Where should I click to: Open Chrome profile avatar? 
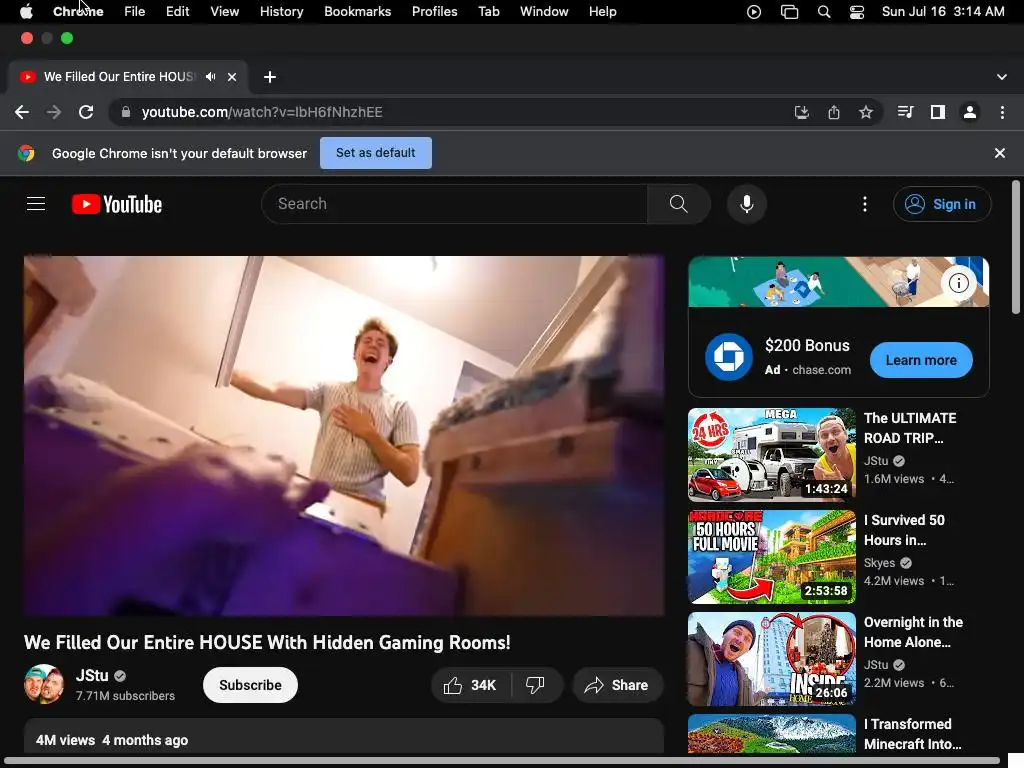pyautogui.click(x=970, y=112)
